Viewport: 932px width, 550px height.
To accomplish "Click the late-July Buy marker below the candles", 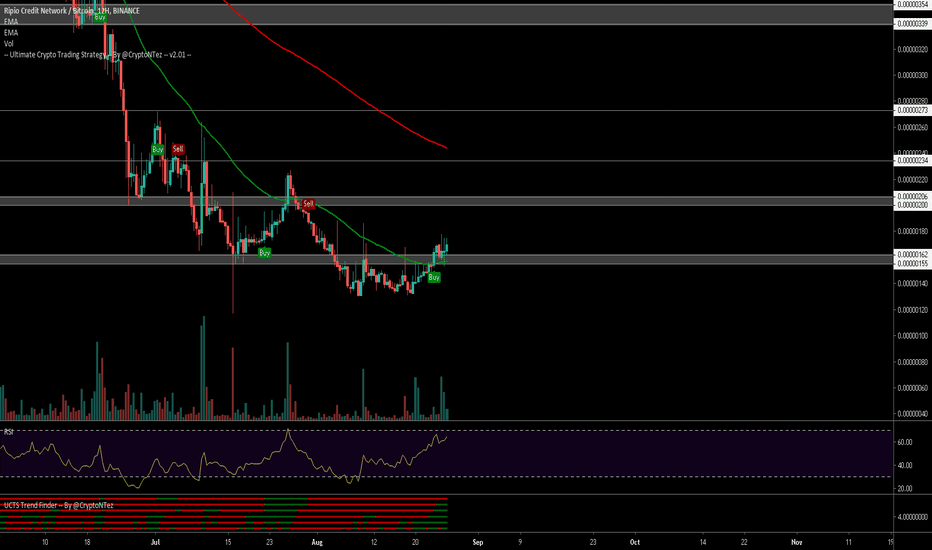I will (x=265, y=253).
